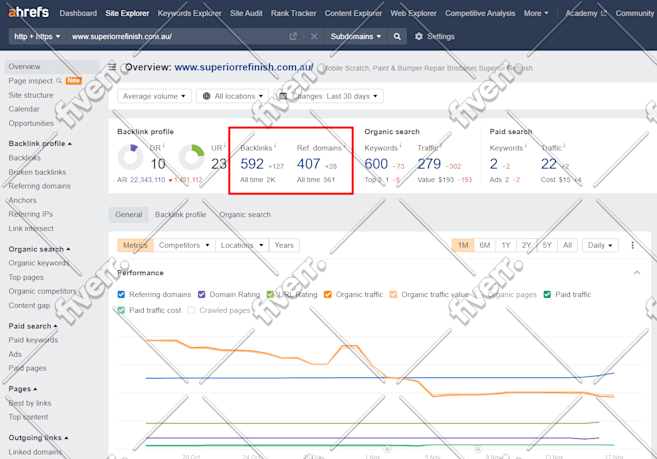
Task: Click the 600 organic keywords count
Action: click(x=376, y=164)
